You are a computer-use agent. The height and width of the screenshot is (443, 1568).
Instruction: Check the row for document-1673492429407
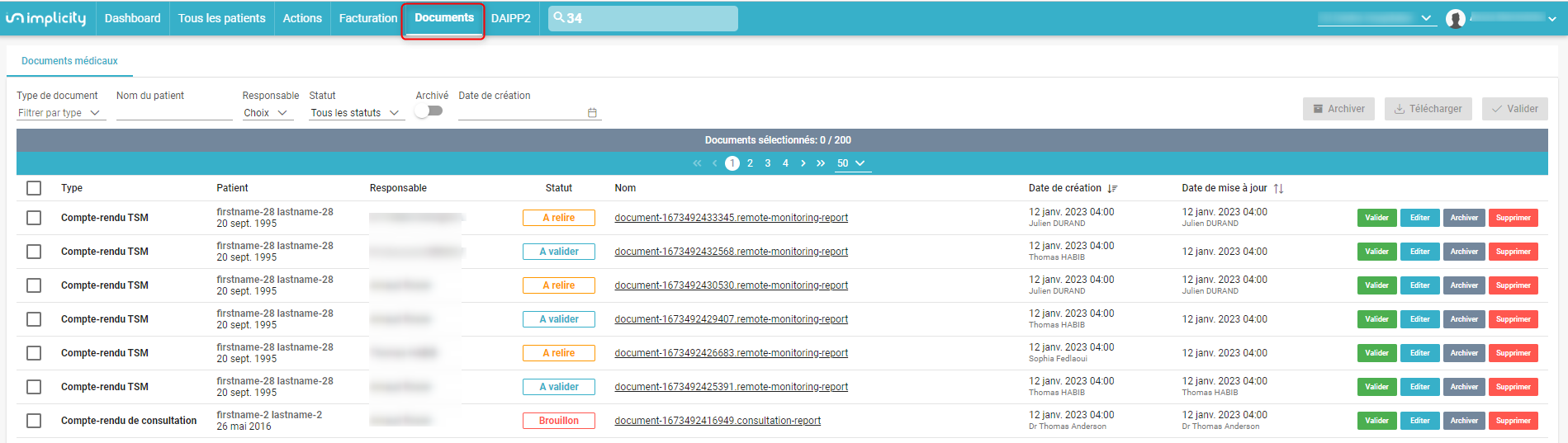[x=34, y=319]
